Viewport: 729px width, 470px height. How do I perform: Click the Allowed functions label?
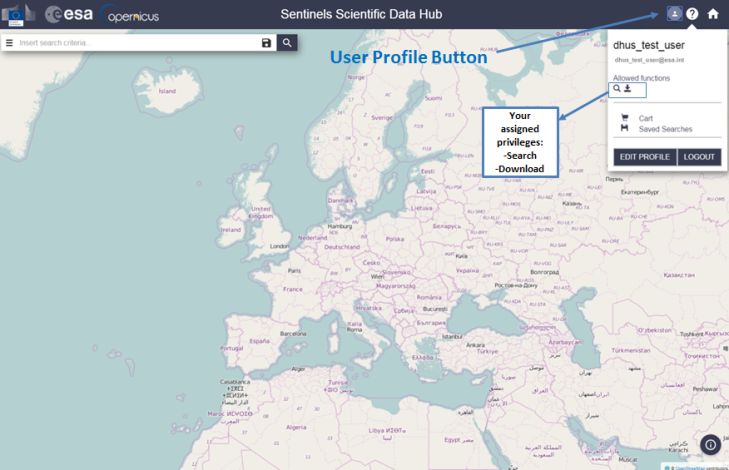[641, 78]
